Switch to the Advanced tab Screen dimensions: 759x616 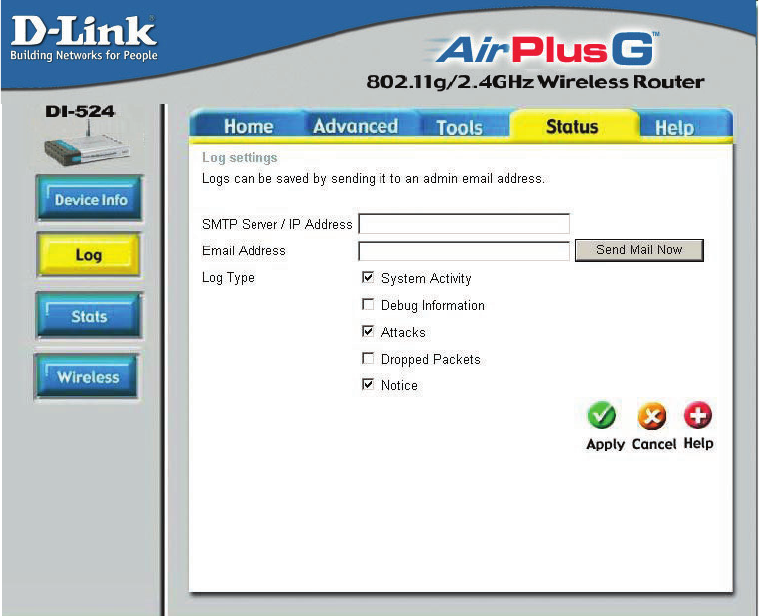[x=355, y=126]
